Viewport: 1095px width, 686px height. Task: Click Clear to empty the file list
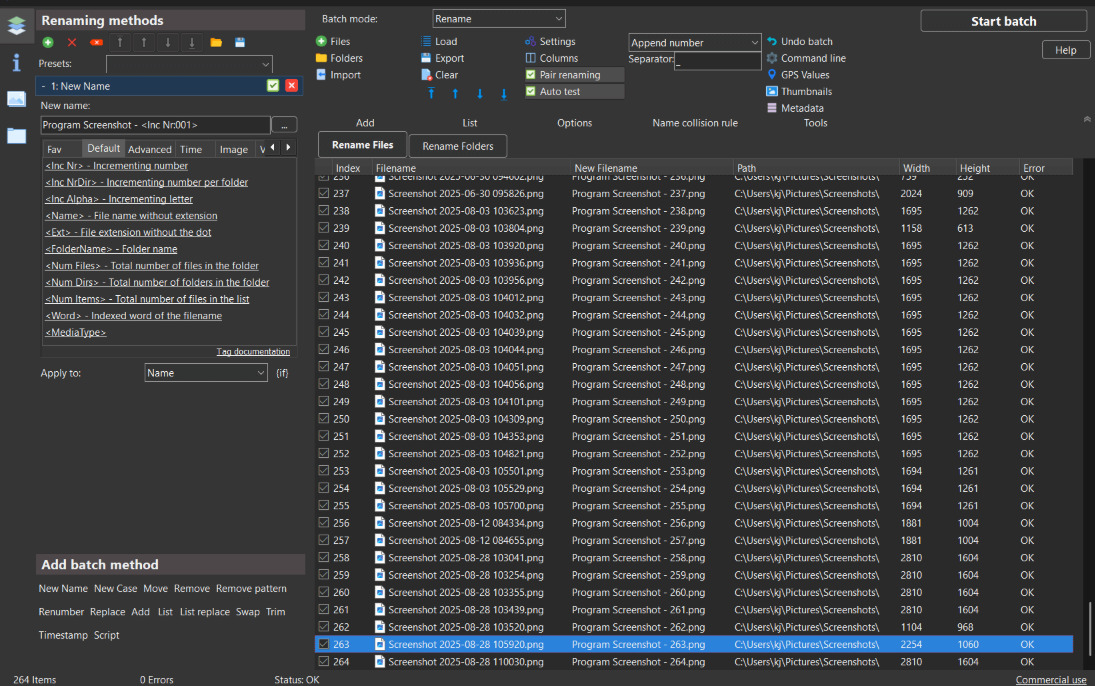click(446, 75)
